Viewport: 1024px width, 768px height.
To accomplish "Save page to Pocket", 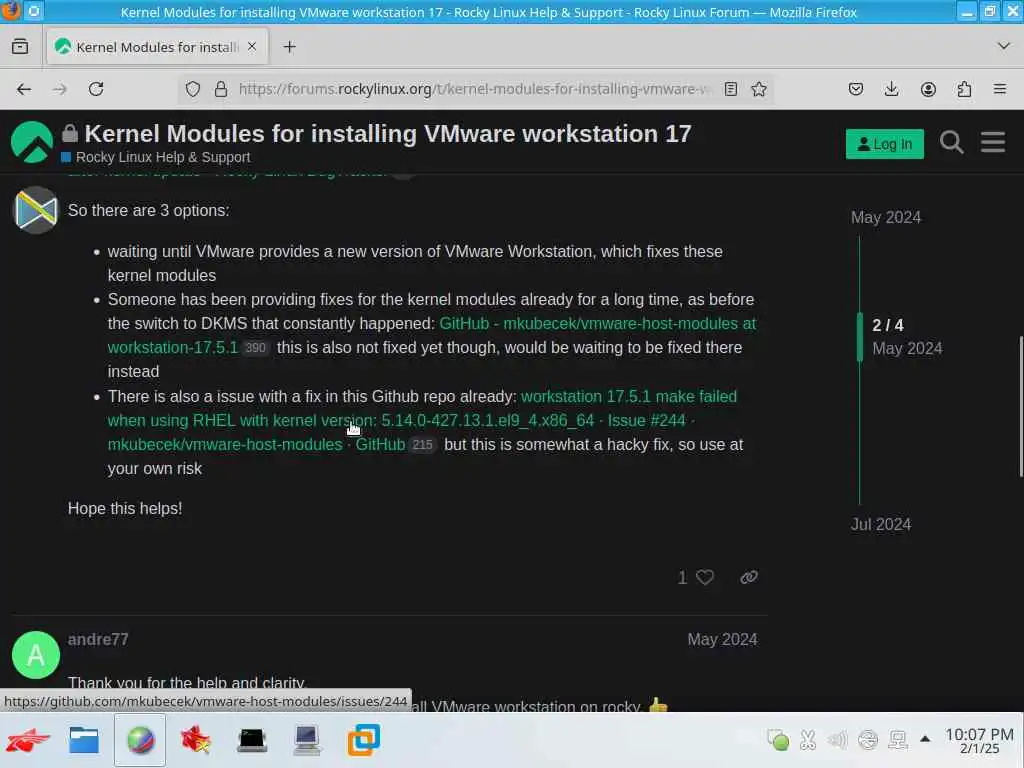I will 856,89.
